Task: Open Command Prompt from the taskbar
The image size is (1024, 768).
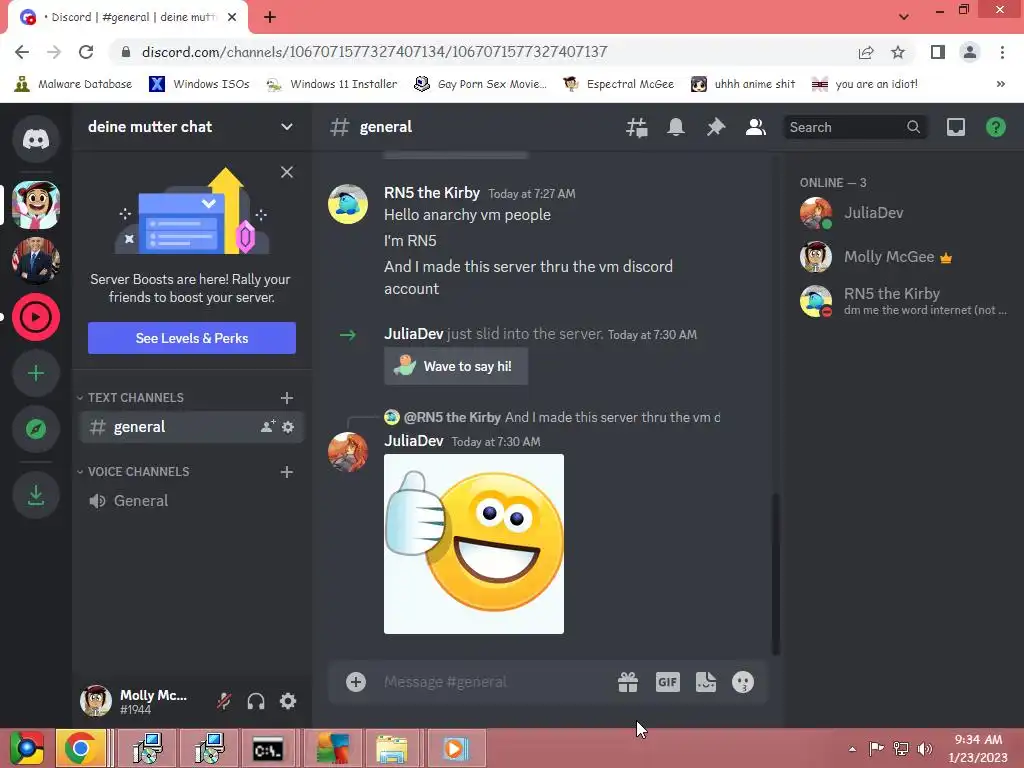Action: [x=268, y=748]
